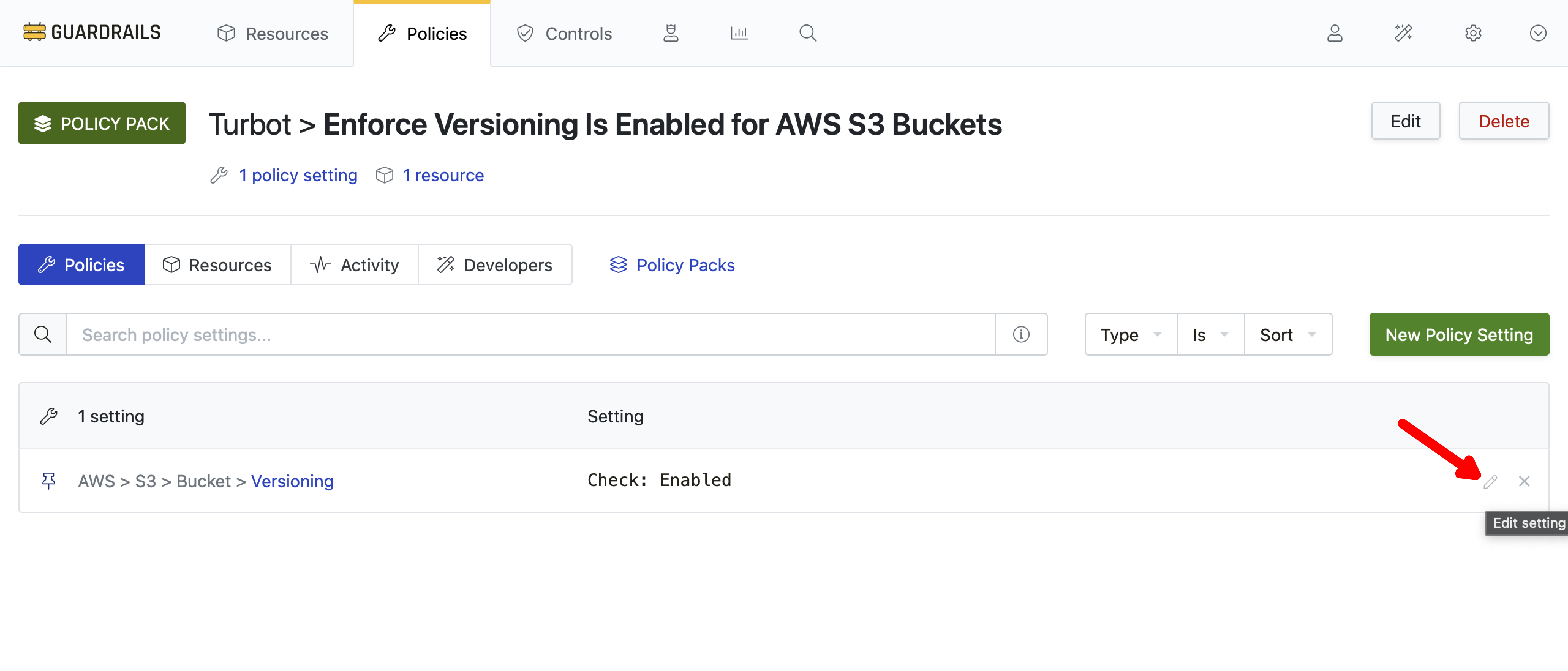The height and width of the screenshot is (671, 1568).
Task: Click the red Delete button
Action: click(1503, 121)
